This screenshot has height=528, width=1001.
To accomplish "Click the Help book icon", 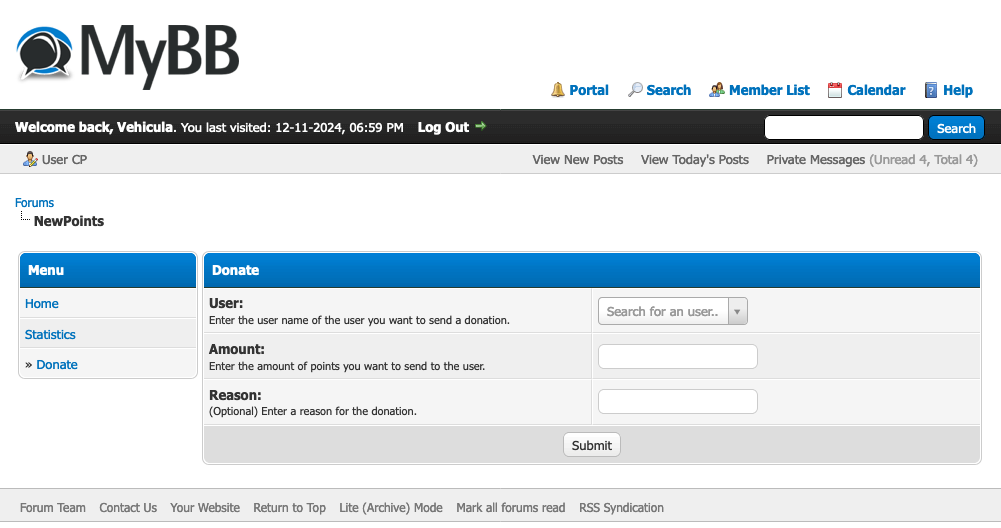I will pos(931,90).
